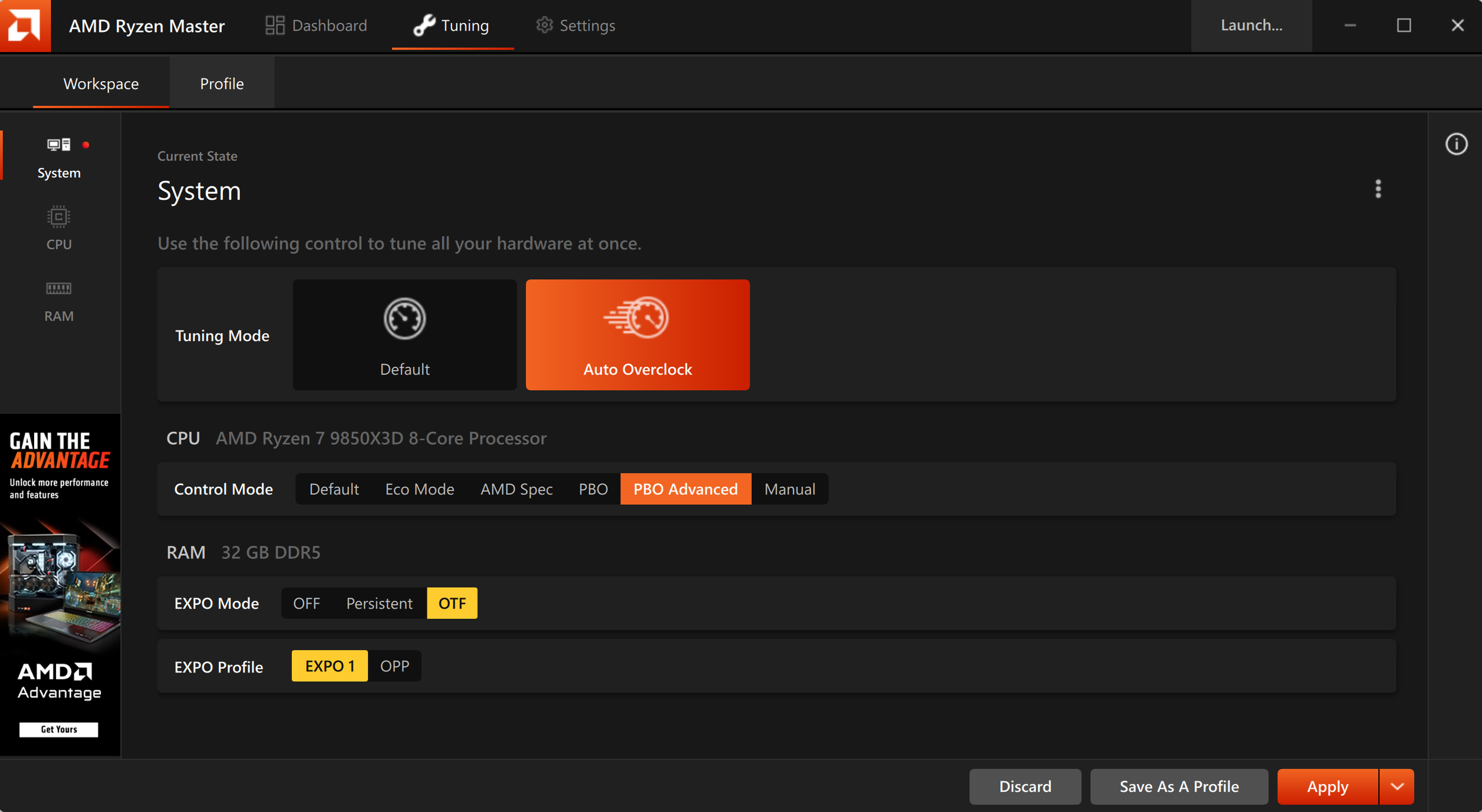Switch EXPO Profile to OPP
Image resolution: width=1482 pixels, height=812 pixels.
(394, 666)
